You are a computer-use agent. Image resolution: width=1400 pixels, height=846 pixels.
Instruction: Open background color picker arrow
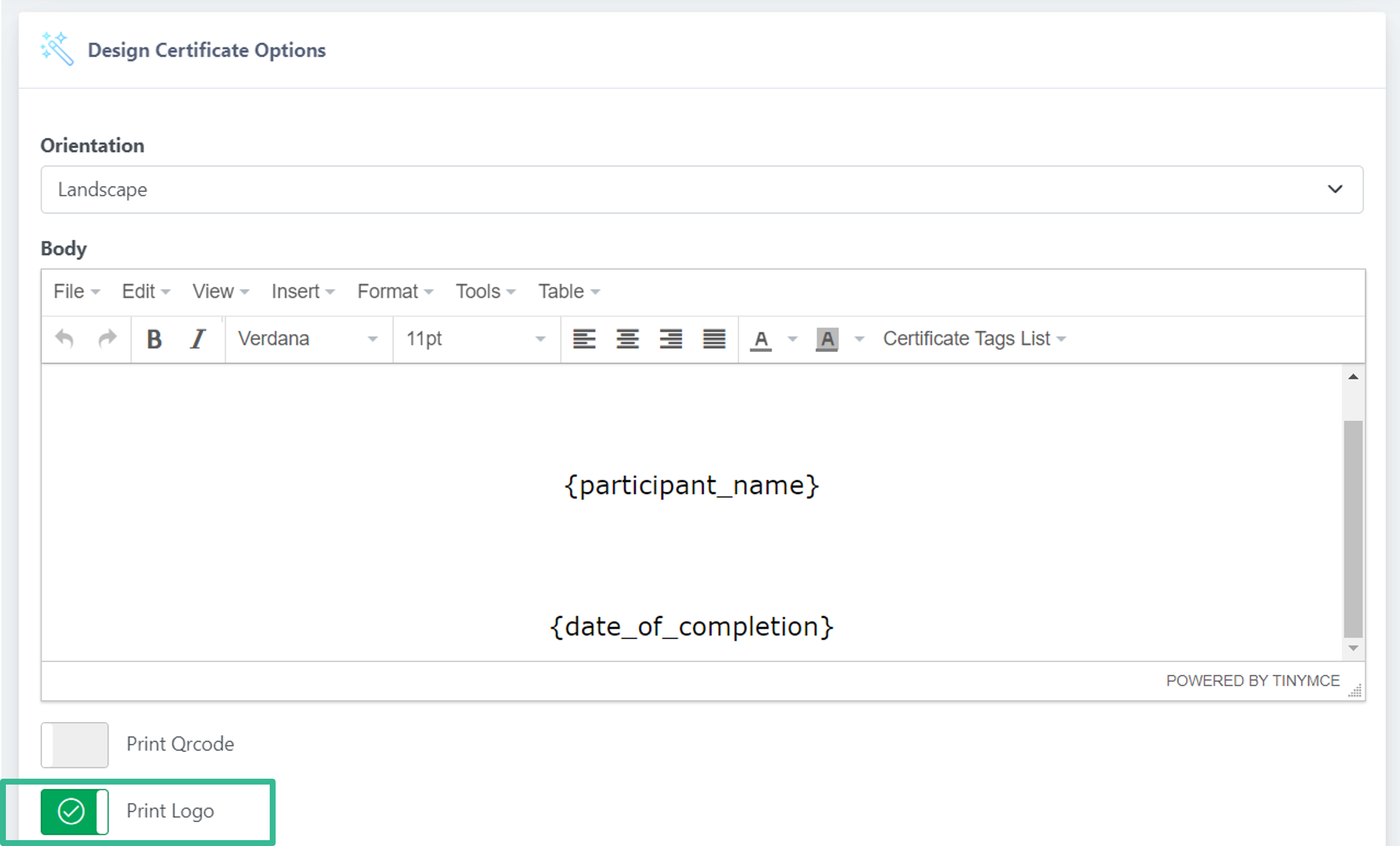[859, 339]
